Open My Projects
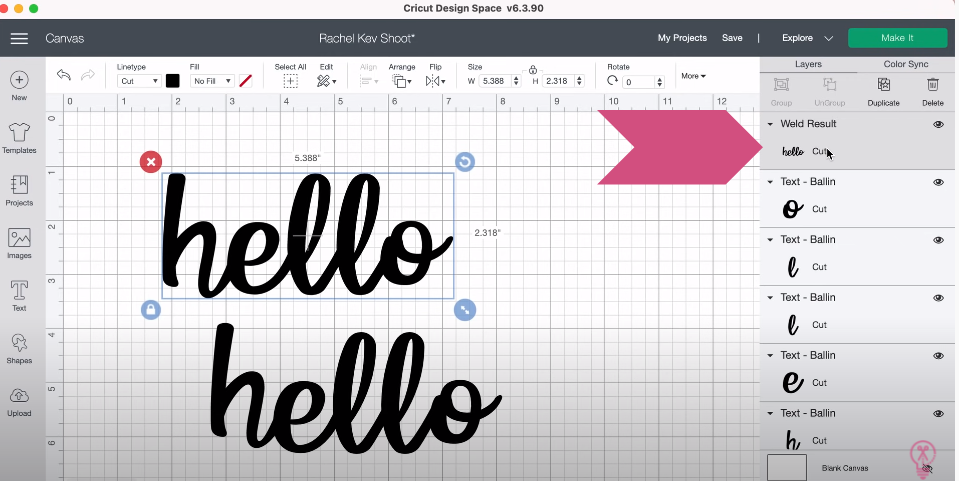Viewport: 959px width, 481px height. (x=682, y=38)
